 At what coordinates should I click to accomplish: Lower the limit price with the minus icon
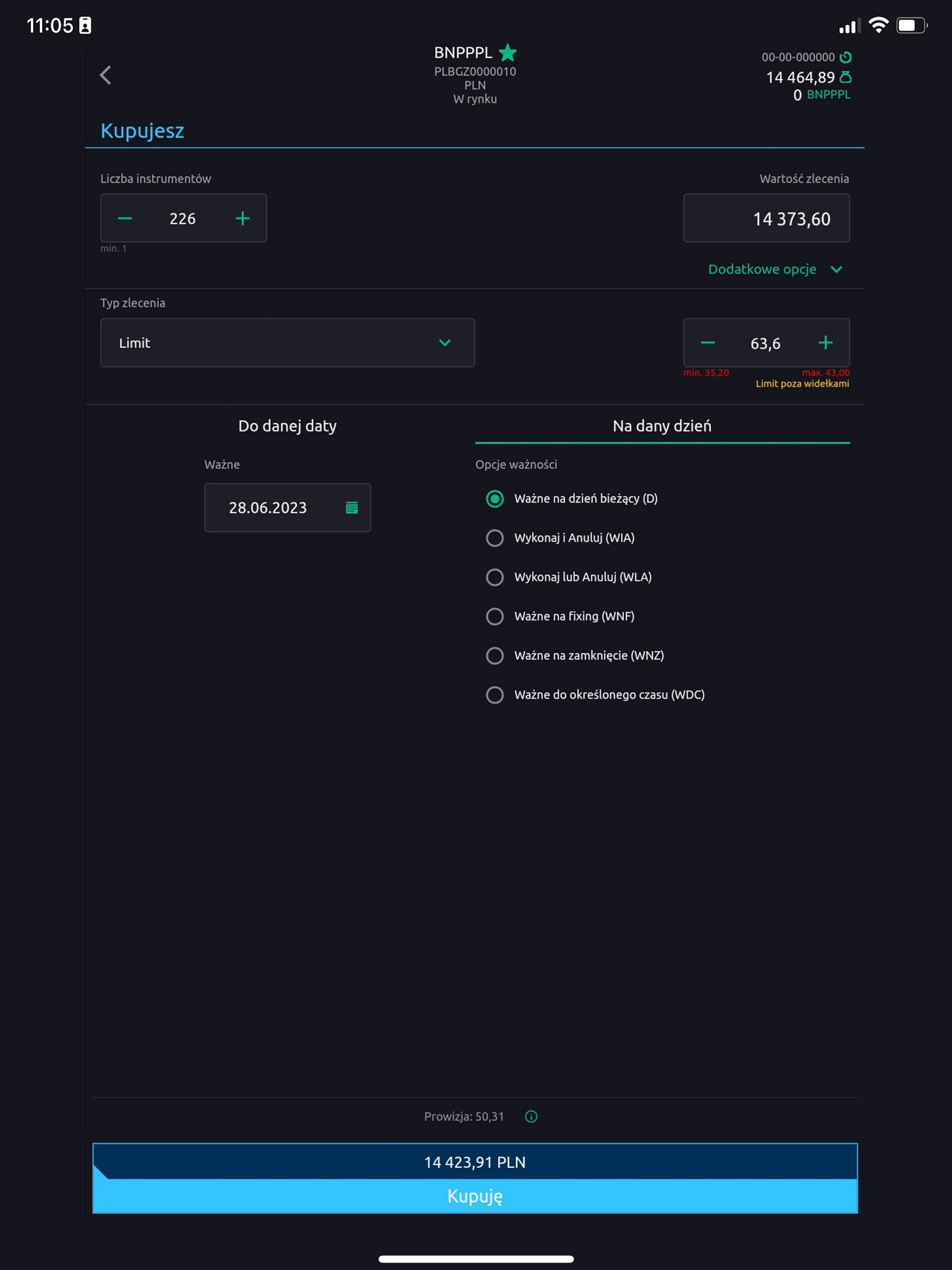(x=708, y=344)
